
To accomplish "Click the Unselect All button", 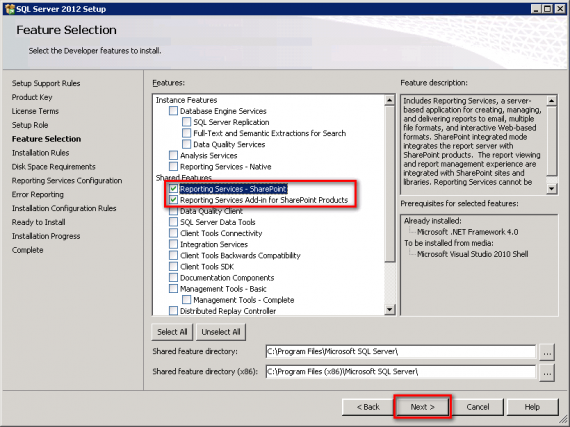I will 221,332.
